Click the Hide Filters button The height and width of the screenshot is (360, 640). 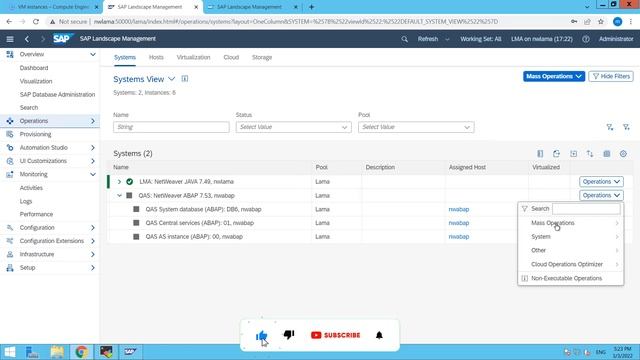tap(611, 76)
